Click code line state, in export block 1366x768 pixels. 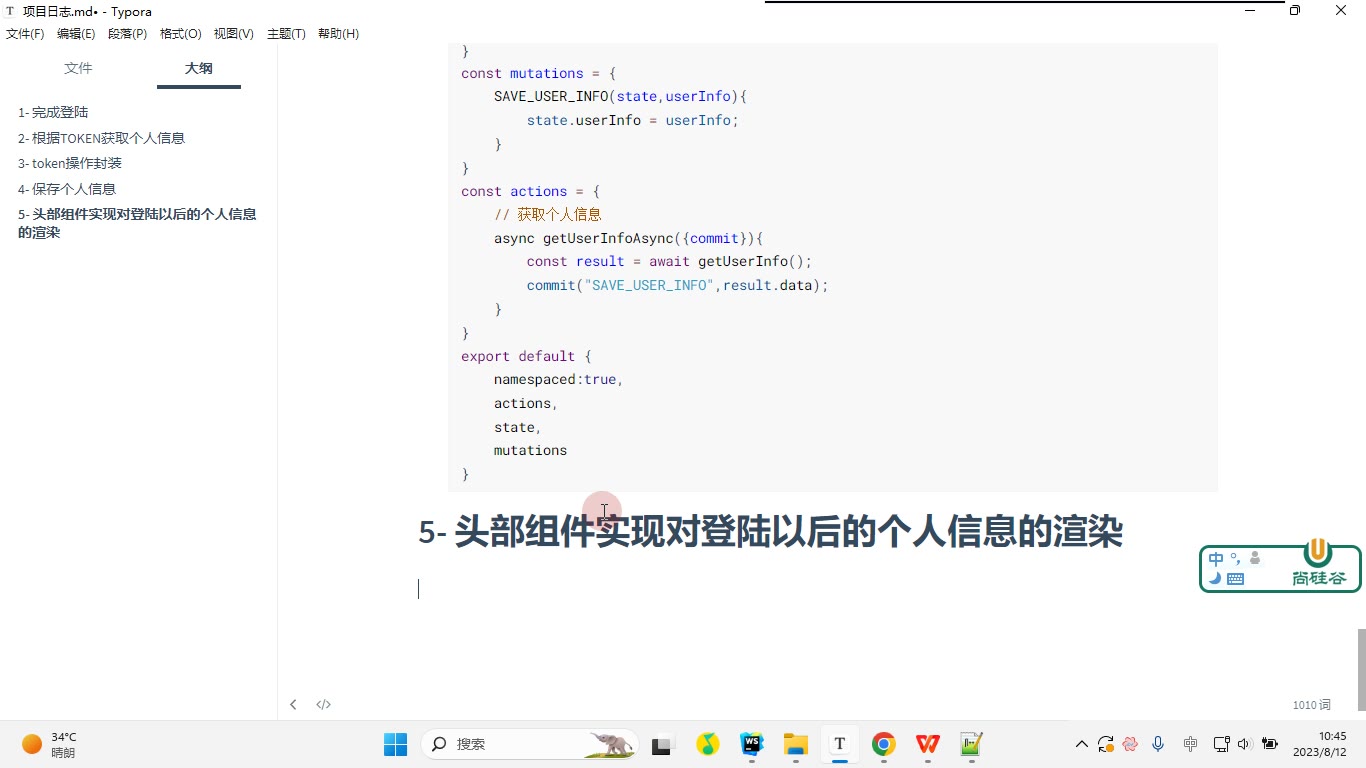pos(517,427)
